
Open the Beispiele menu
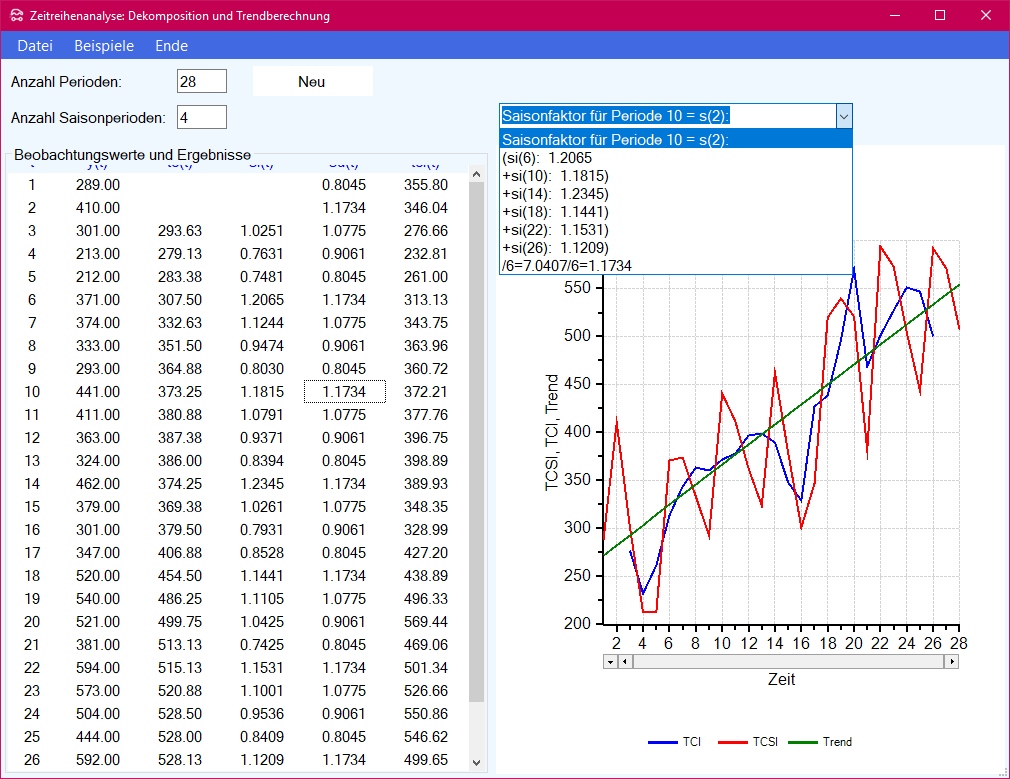tap(104, 46)
